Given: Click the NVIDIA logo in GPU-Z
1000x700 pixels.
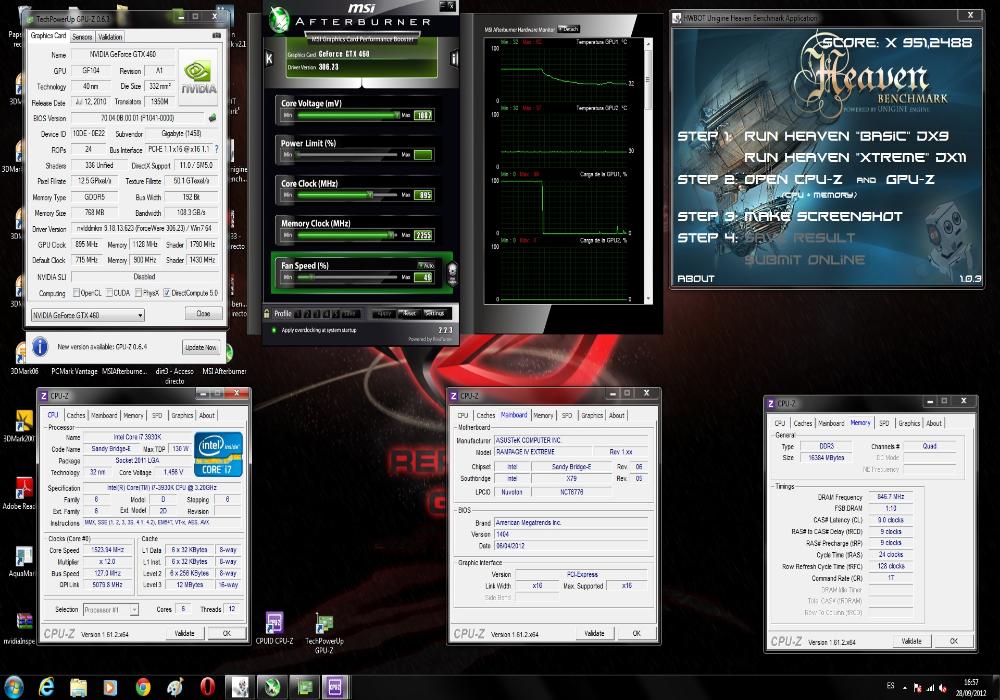Looking at the screenshot, I should (x=198, y=78).
